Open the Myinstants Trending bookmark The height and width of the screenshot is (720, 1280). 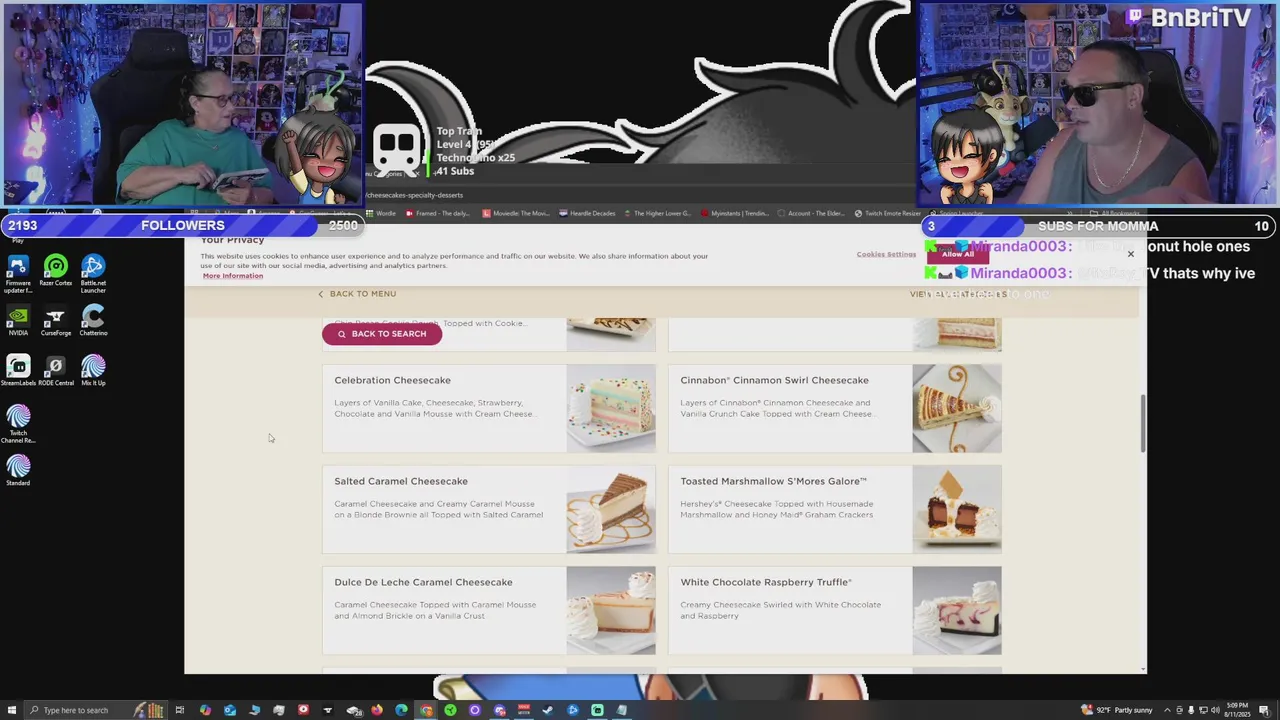click(734, 213)
